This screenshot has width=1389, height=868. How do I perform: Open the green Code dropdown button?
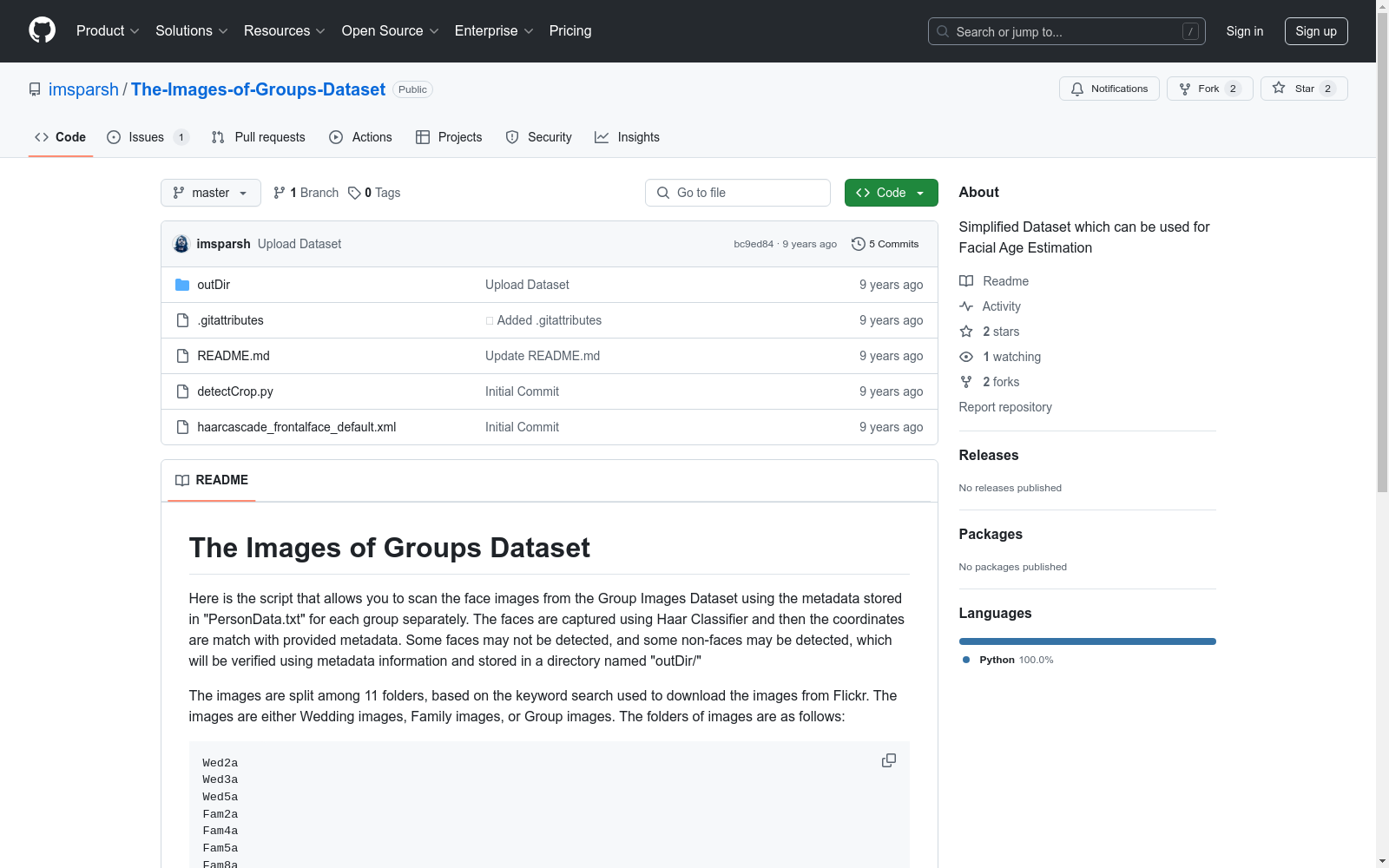891,193
